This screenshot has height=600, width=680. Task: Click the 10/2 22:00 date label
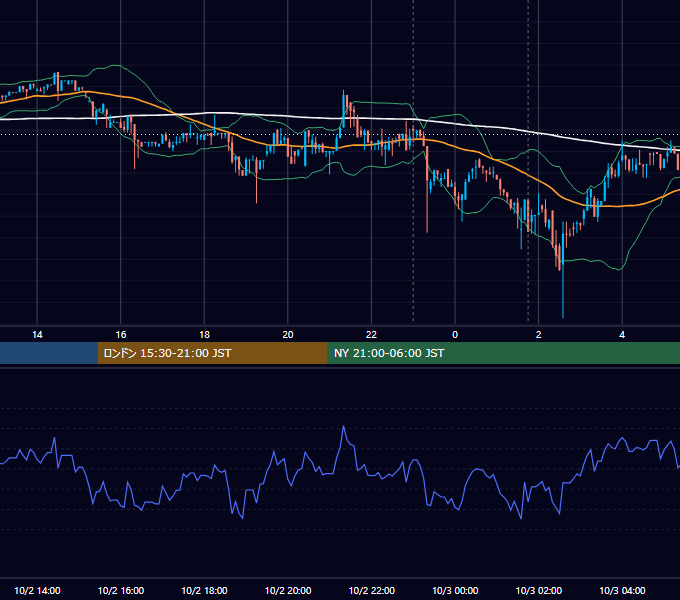[x=372, y=590]
